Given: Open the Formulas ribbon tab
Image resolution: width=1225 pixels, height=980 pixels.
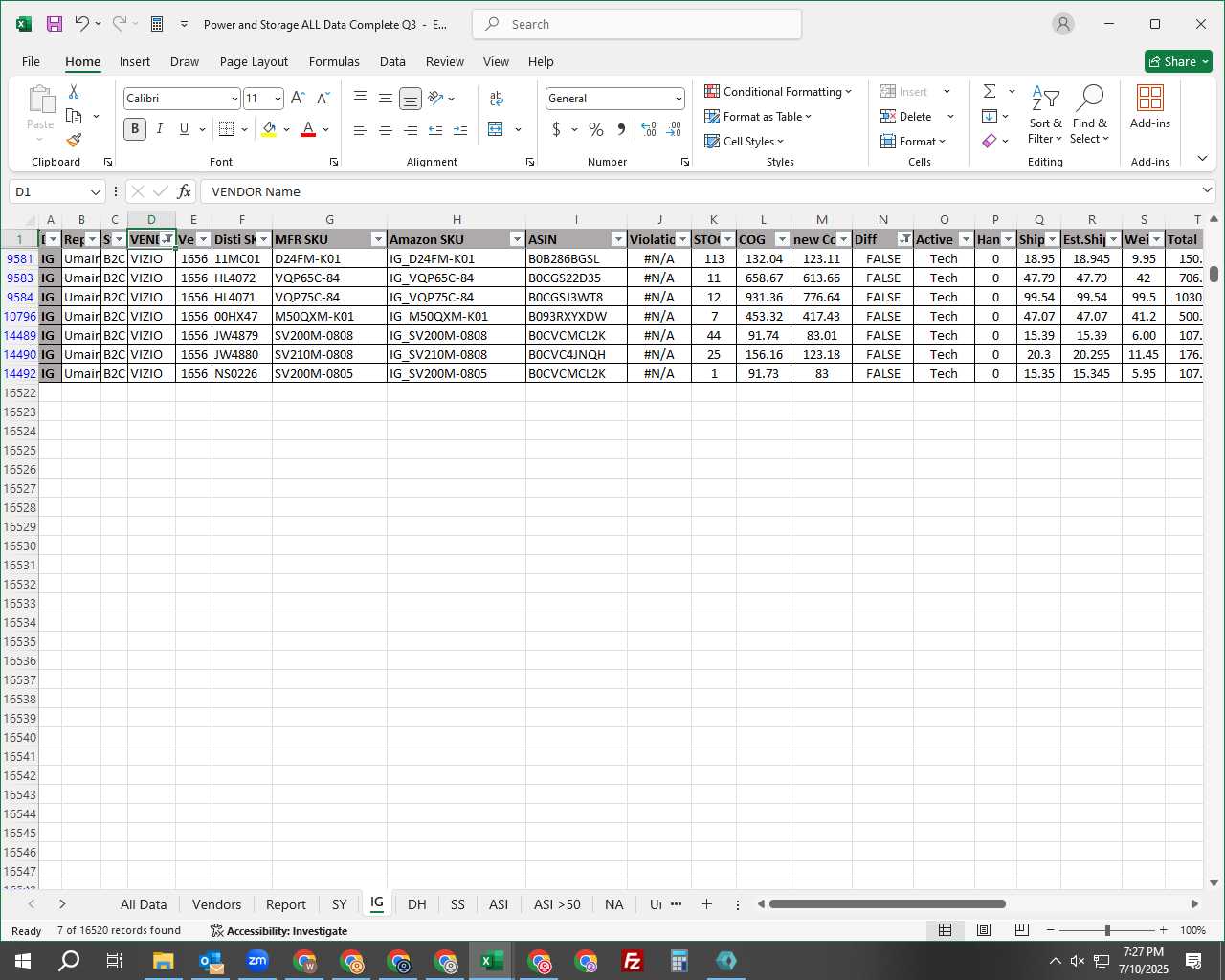Looking at the screenshot, I should tap(334, 61).
